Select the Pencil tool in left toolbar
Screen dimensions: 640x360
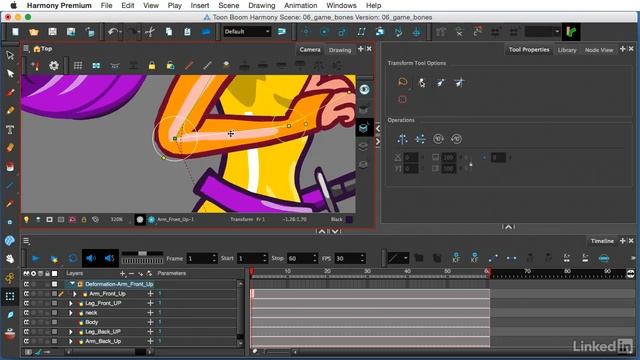pyautogui.click(x=10, y=111)
